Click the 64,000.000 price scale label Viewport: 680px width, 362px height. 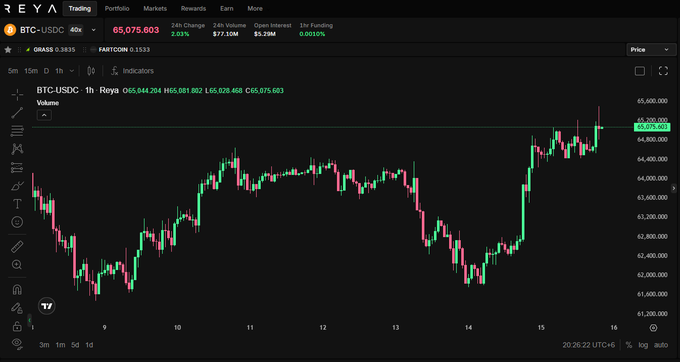coord(652,178)
